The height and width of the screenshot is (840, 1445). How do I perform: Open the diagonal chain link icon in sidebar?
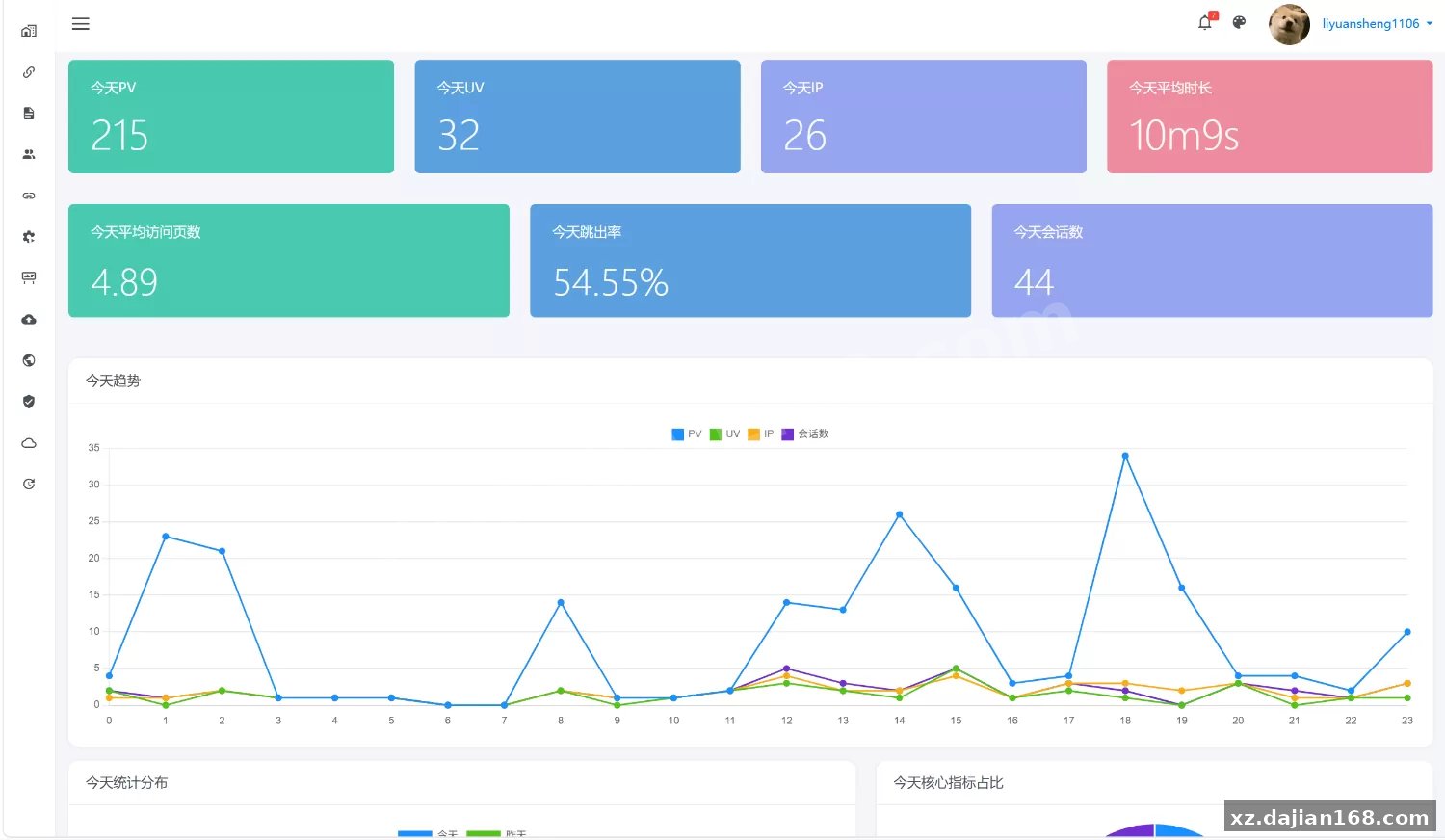pyautogui.click(x=29, y=72)
